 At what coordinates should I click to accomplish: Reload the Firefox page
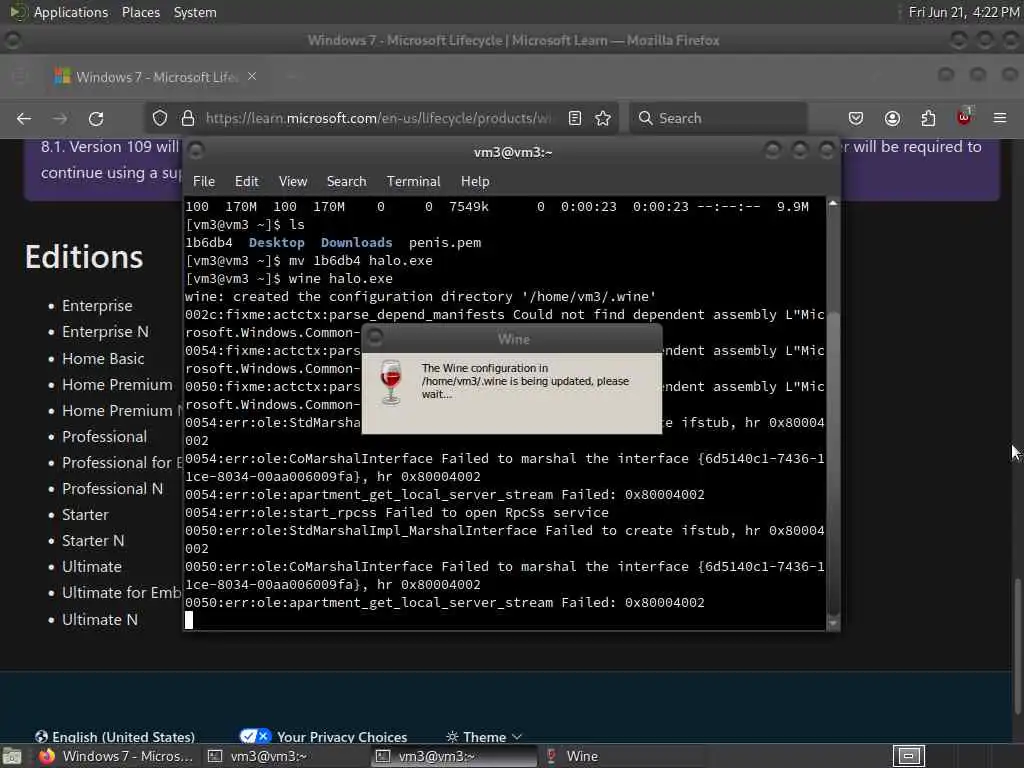click(x=96, y=118)
